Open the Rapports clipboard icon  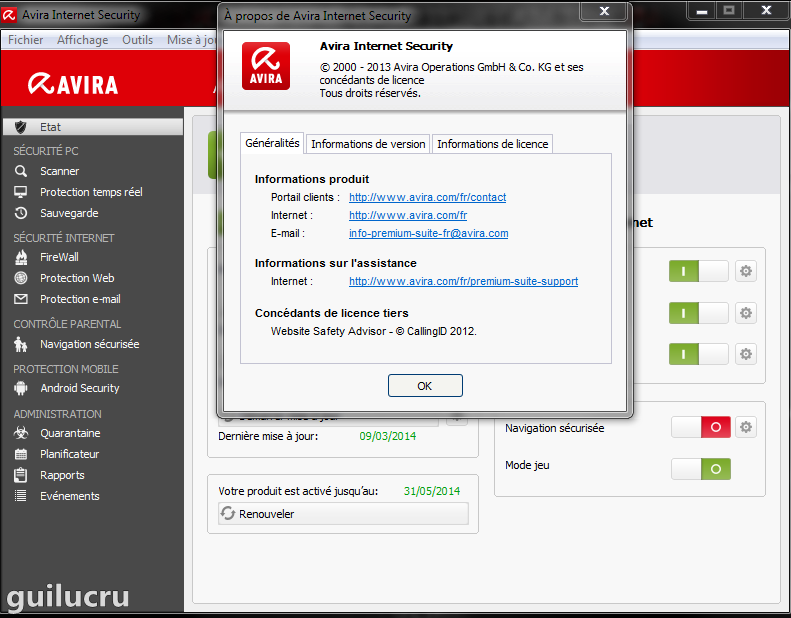pos(21,475)
